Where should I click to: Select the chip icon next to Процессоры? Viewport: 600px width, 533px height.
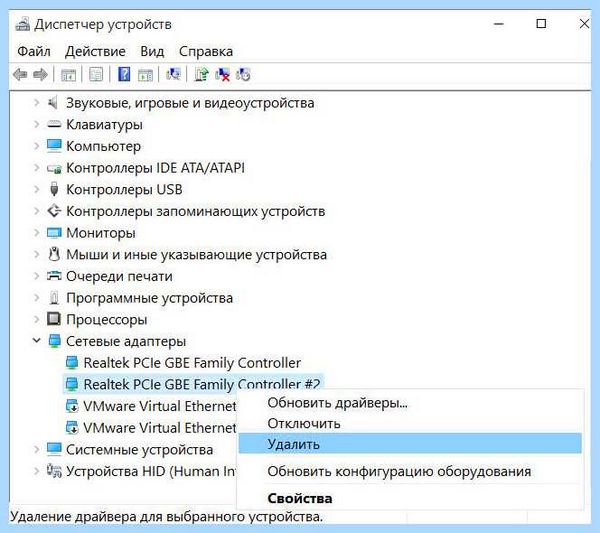point(54,319)
